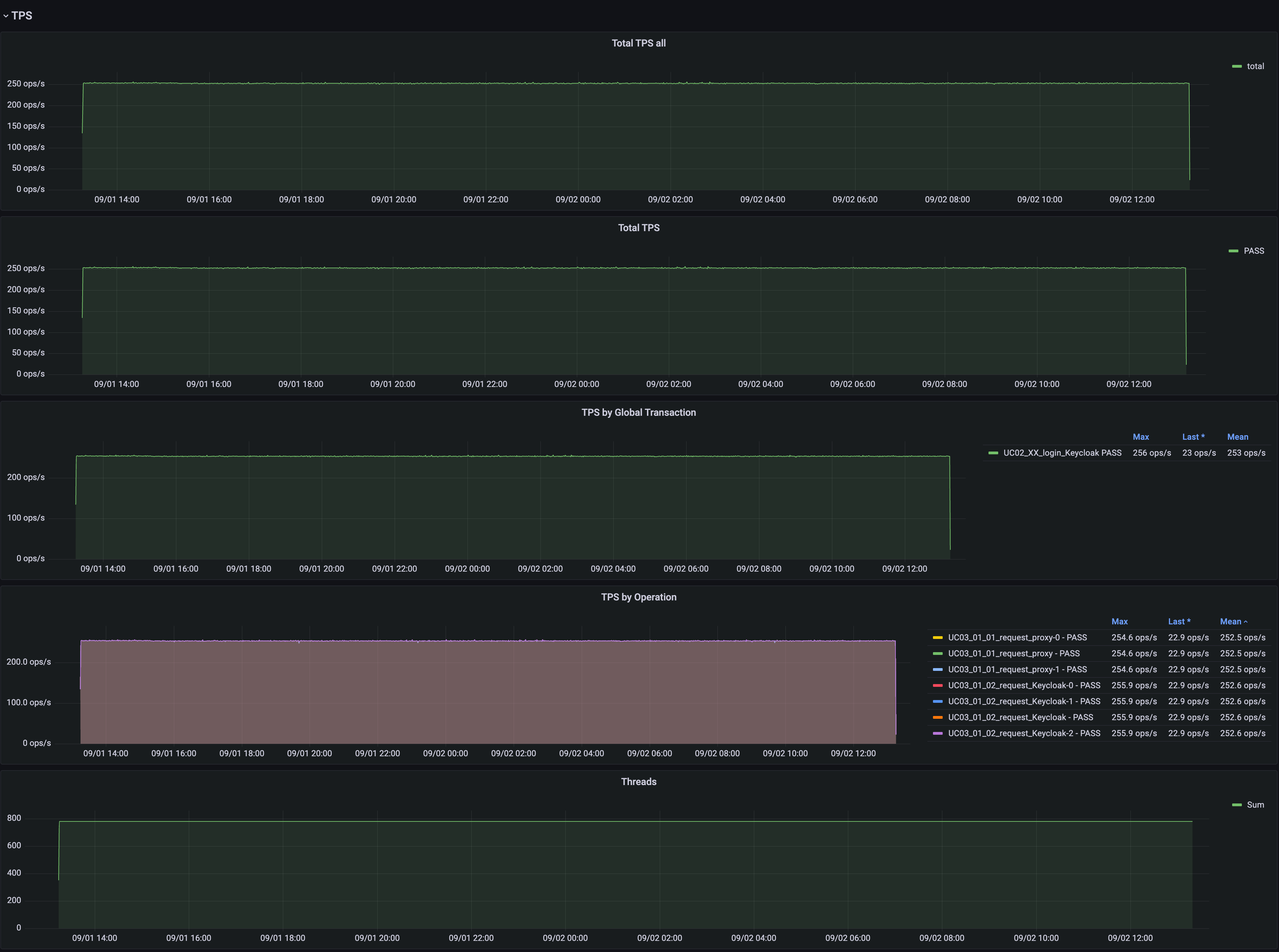Click orange swatch for request_Keycloak - PASS

point(937,717)
